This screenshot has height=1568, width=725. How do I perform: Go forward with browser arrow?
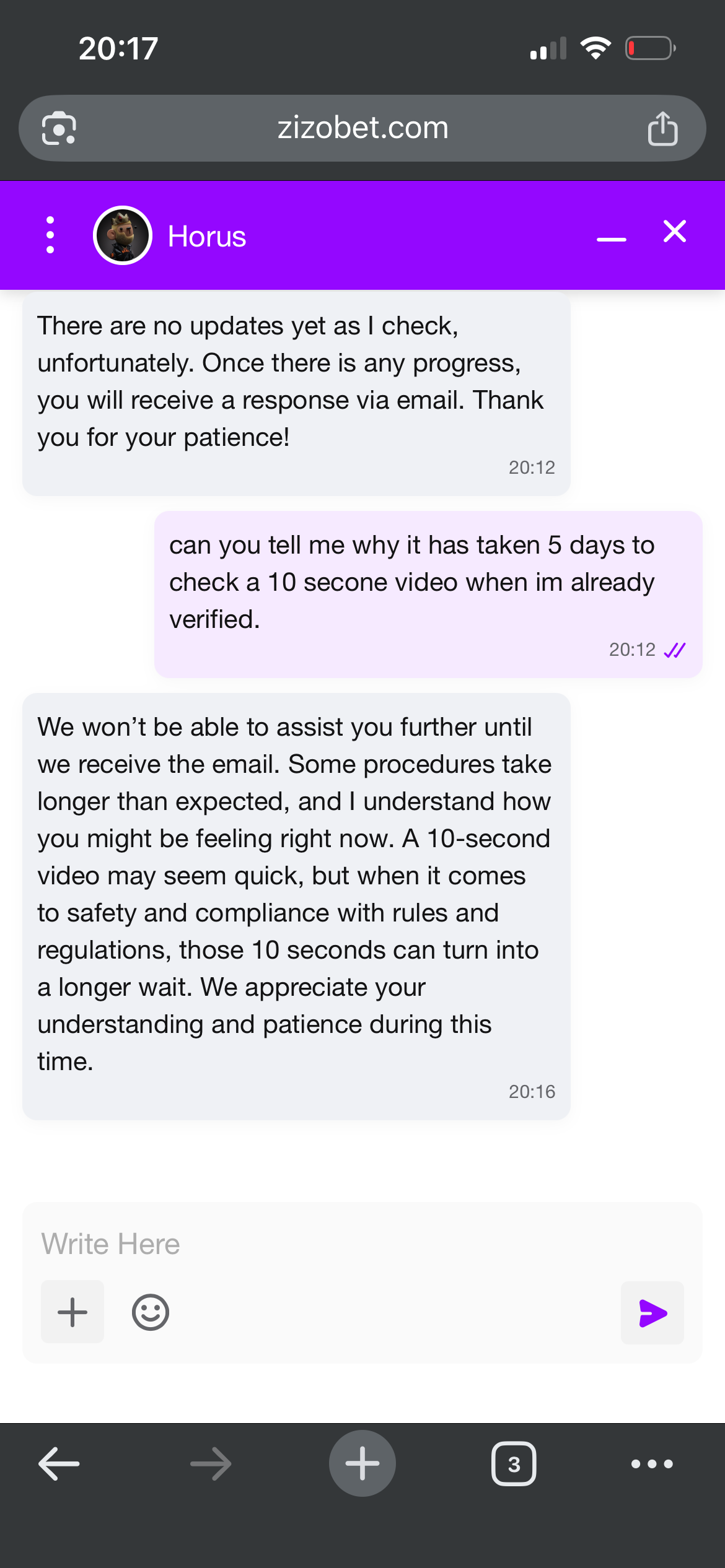(x=211, y=1464)
